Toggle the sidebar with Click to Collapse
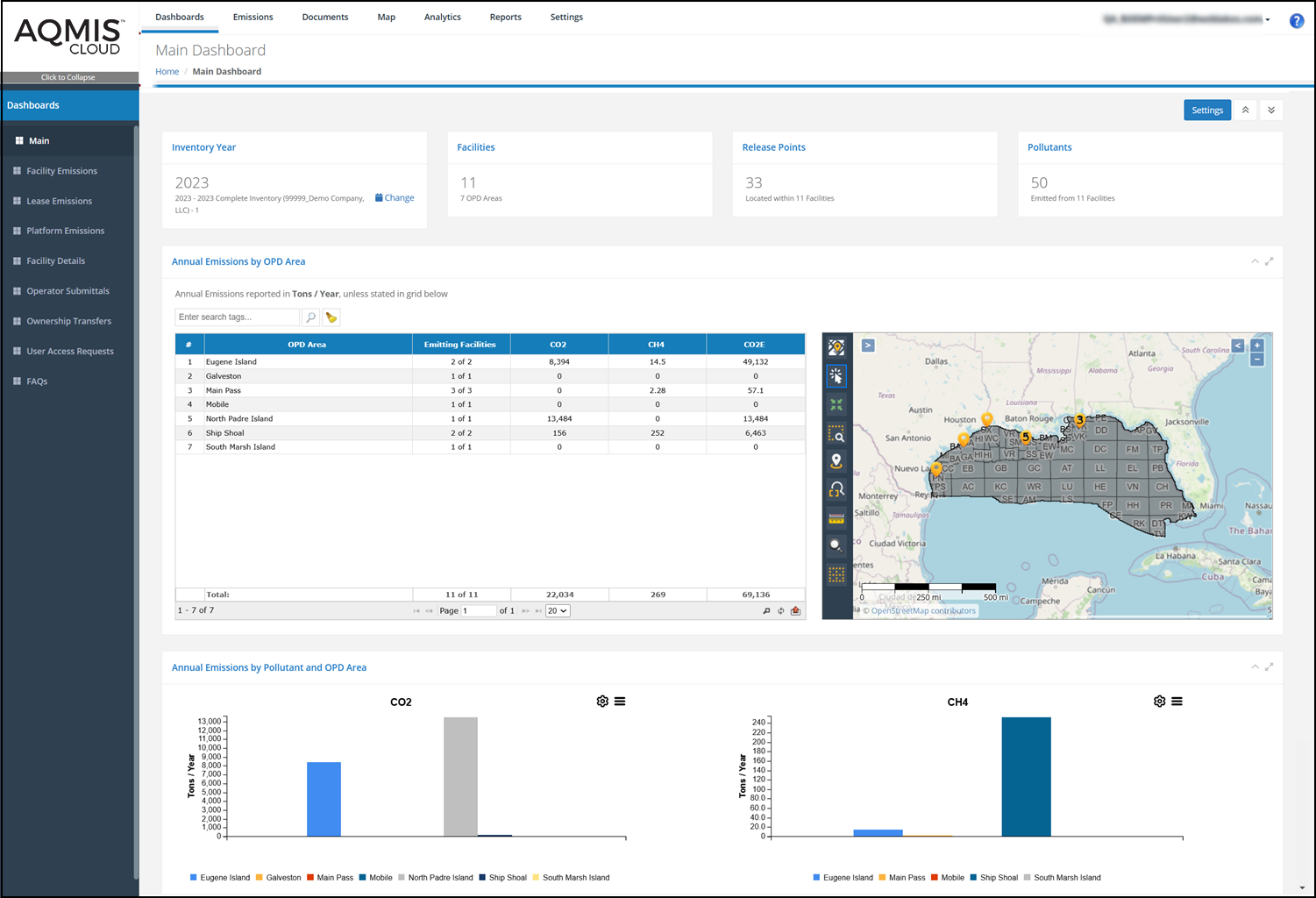The width and height of the screenshot is (1316, 898). click(x=70, y=77)
